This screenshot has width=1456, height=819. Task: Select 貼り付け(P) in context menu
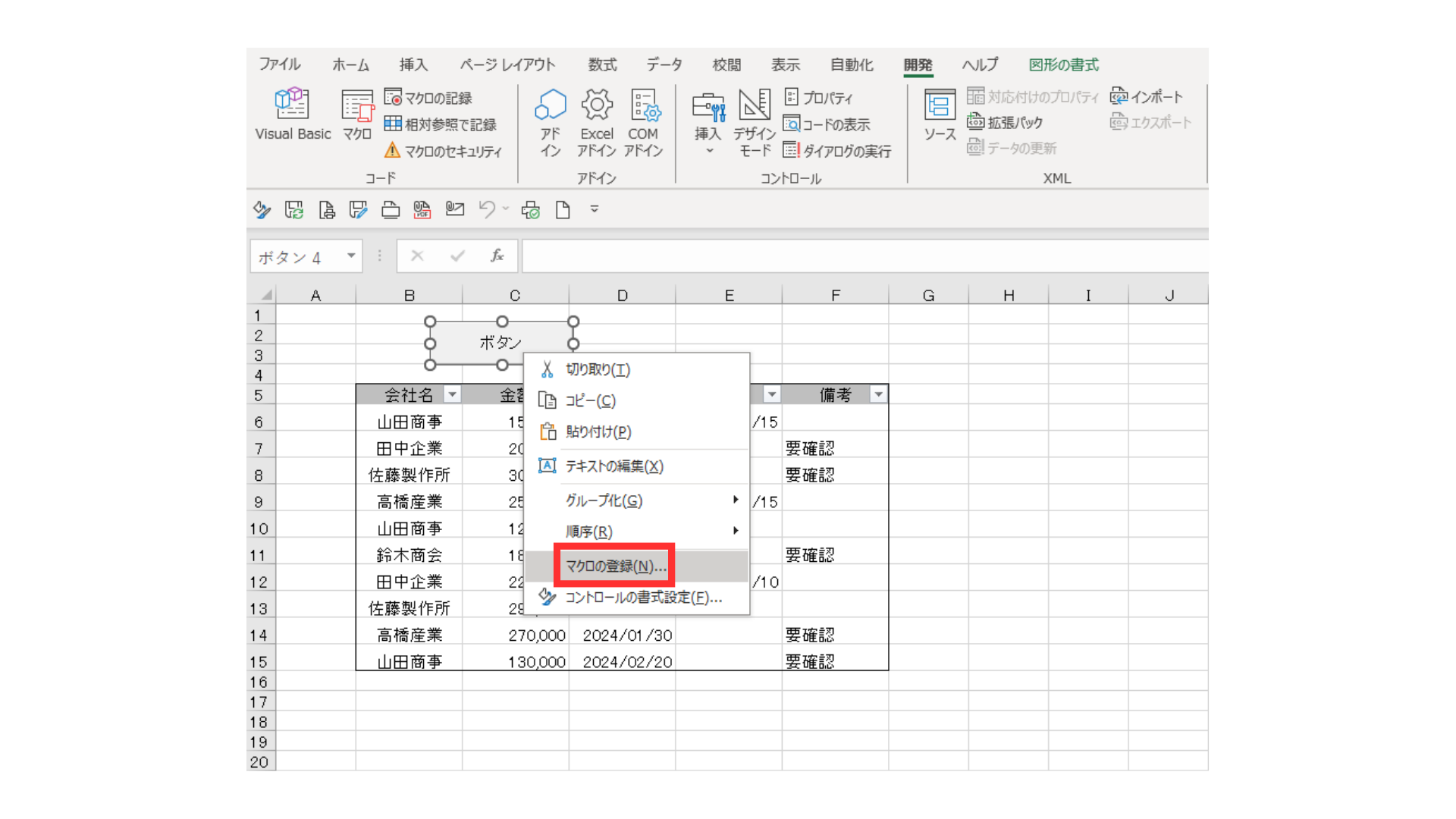tap(637, 431)
